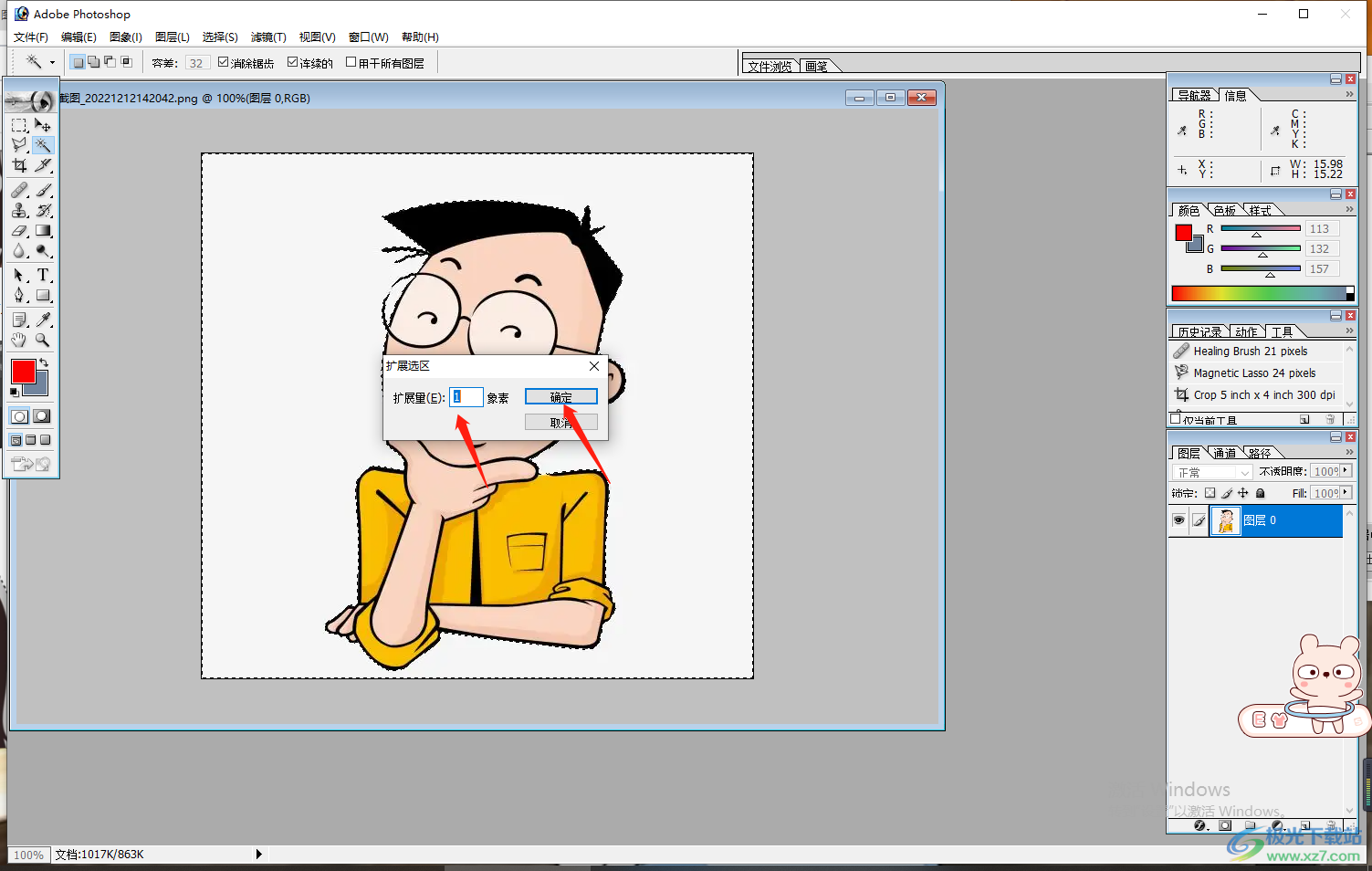Select the Polygonal Lasso tool
Image resolution: width=1372 pixels, height=871 pixels.
tap(19, 145)
